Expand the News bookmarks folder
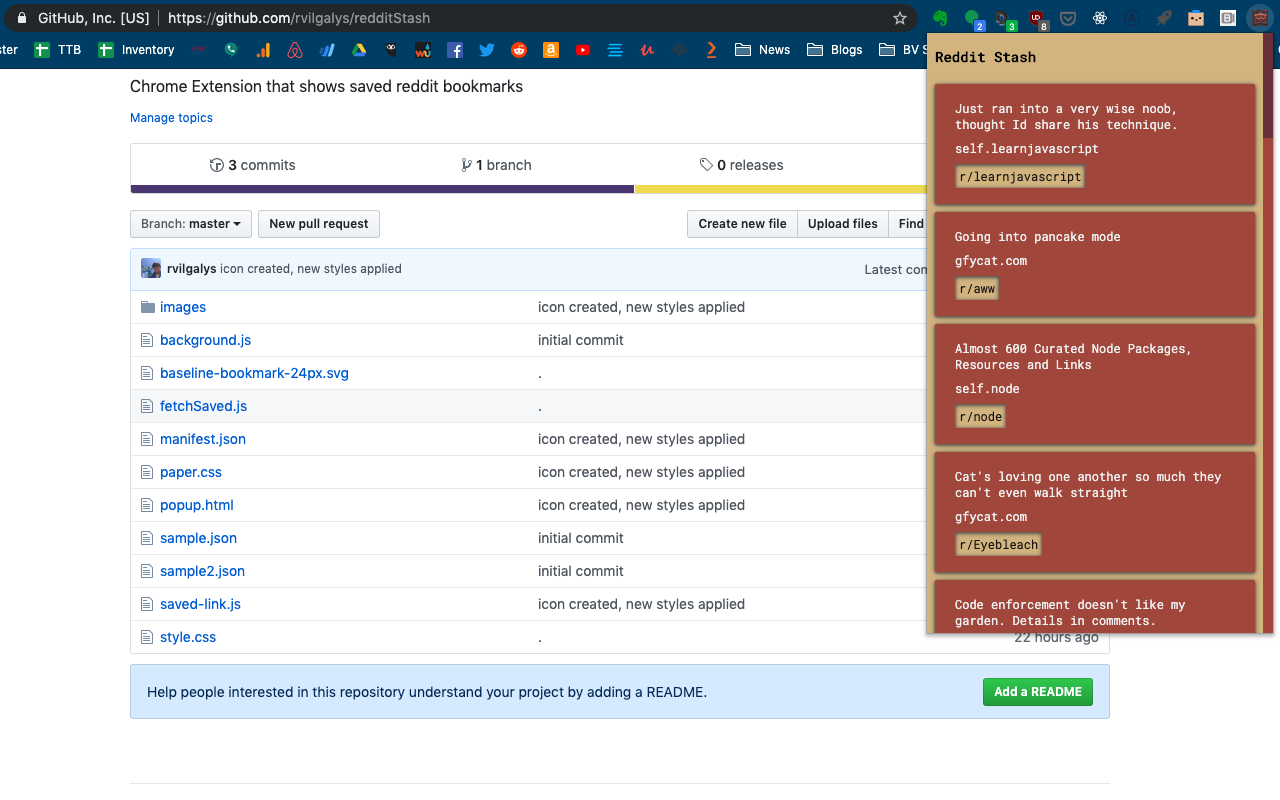This screenshot has width=1280, height=800. (763, 50)
